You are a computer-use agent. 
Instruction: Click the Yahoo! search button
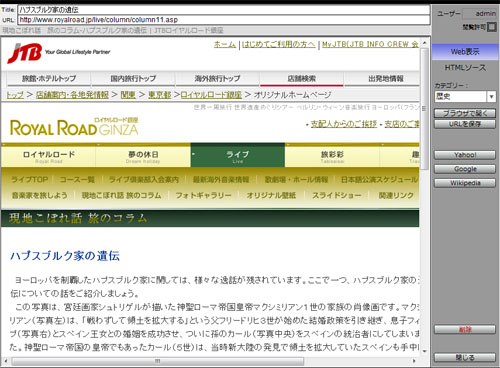[x=465, y=155]
